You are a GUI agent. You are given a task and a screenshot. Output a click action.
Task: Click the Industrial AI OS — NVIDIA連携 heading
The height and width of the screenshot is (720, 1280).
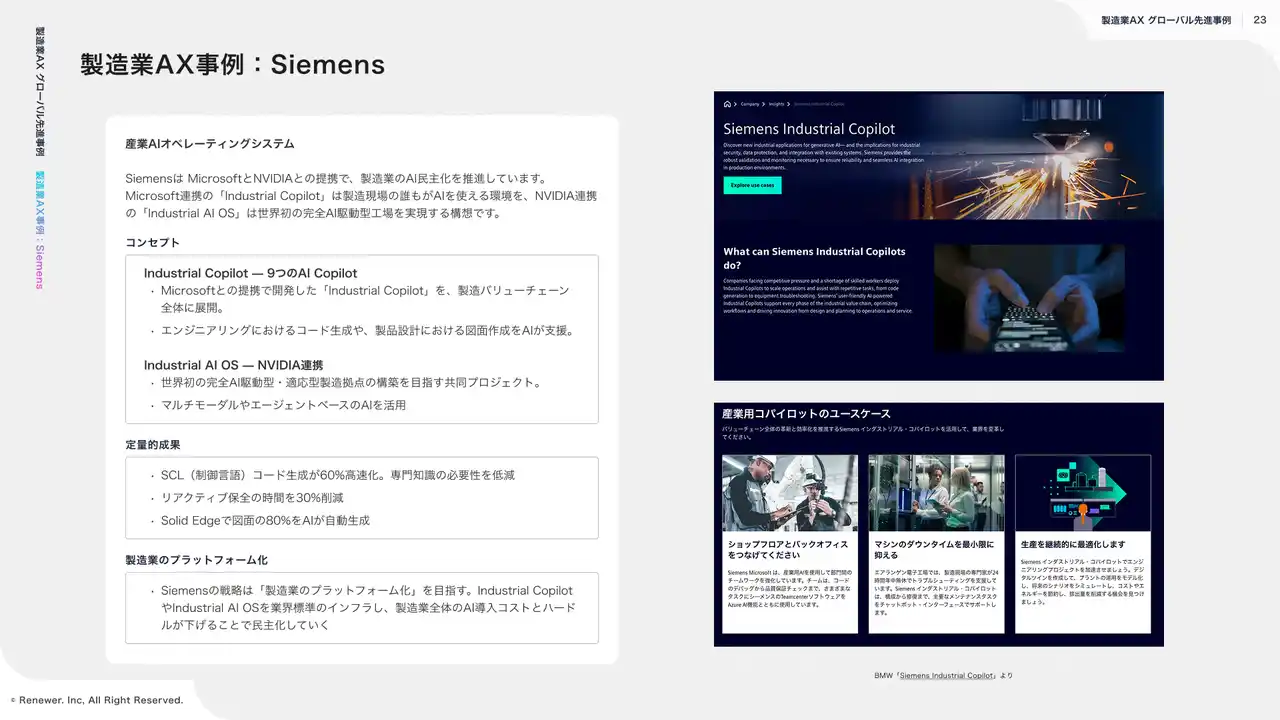pyautogui.click(x=233, y=365)
